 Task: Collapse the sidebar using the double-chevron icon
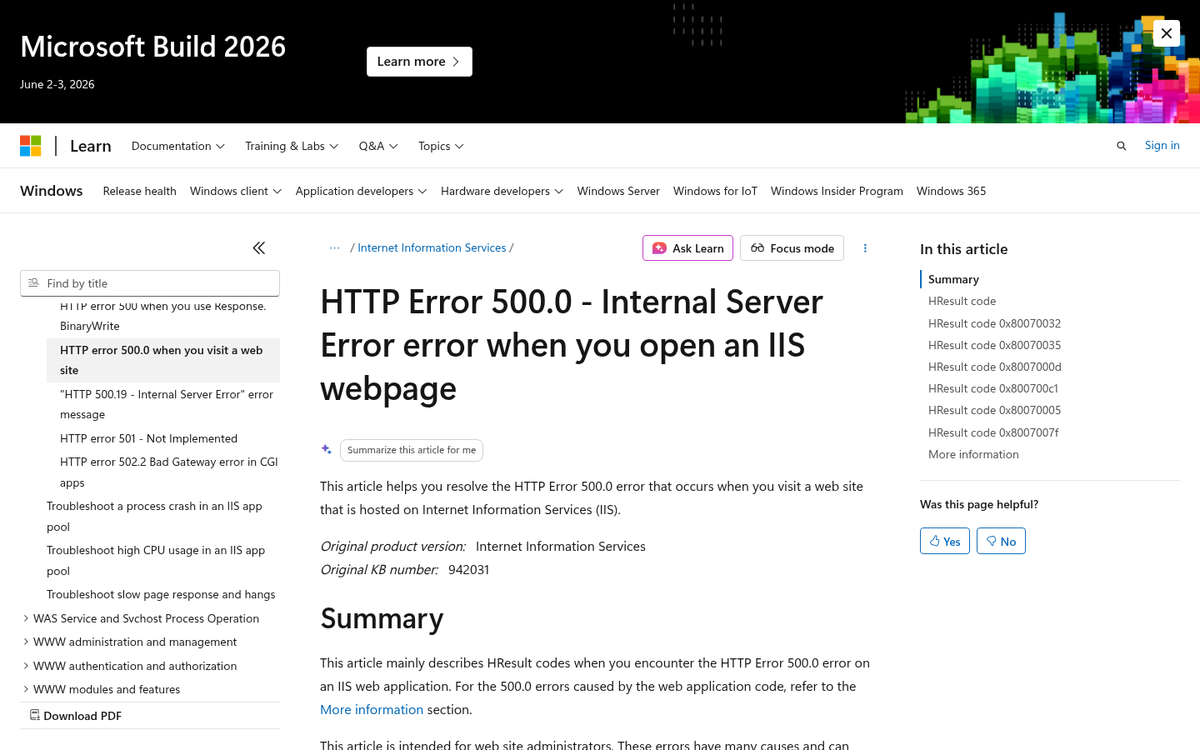(x=259, y=247)
